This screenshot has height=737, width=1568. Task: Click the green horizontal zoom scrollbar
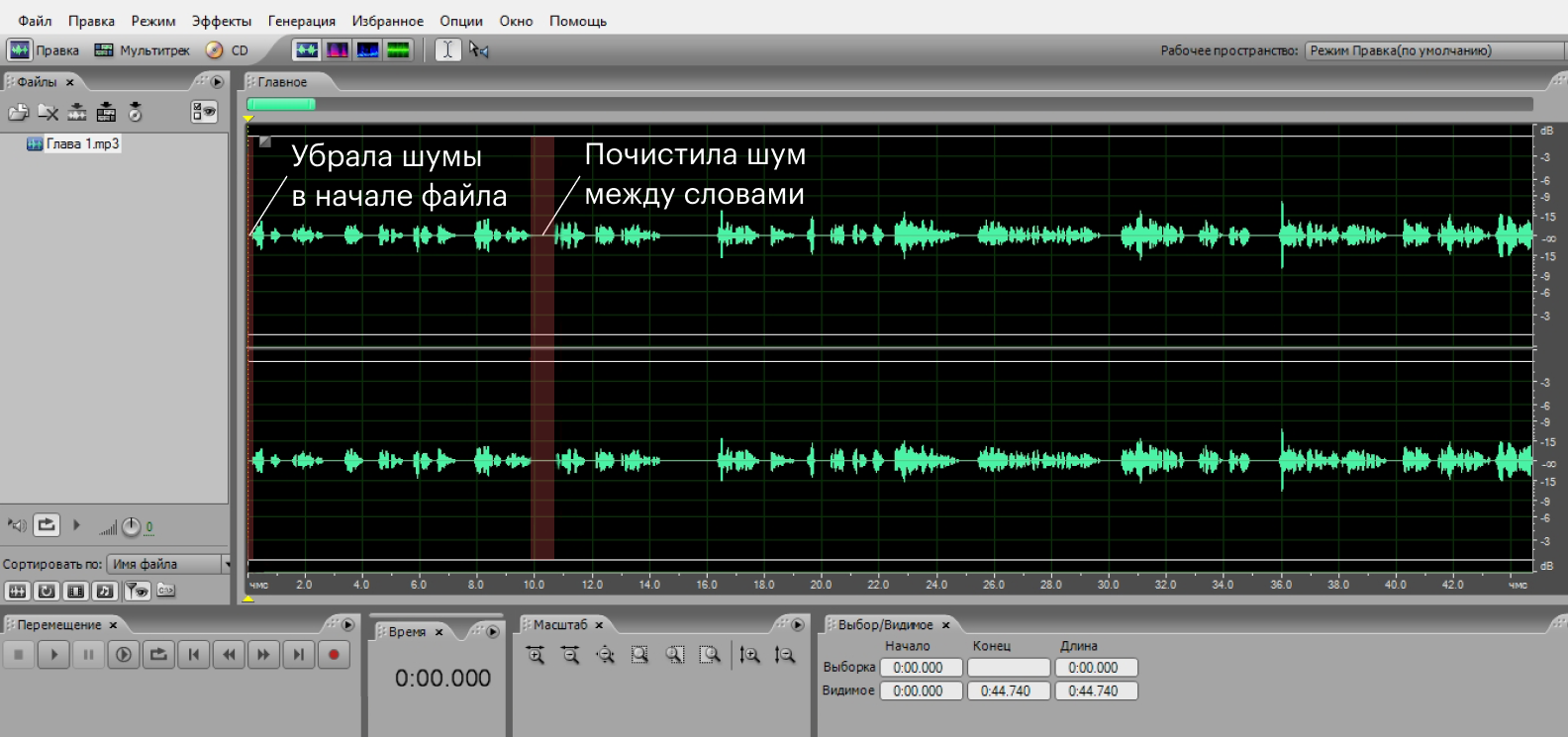pyautogui.click(x=281, y=104)
